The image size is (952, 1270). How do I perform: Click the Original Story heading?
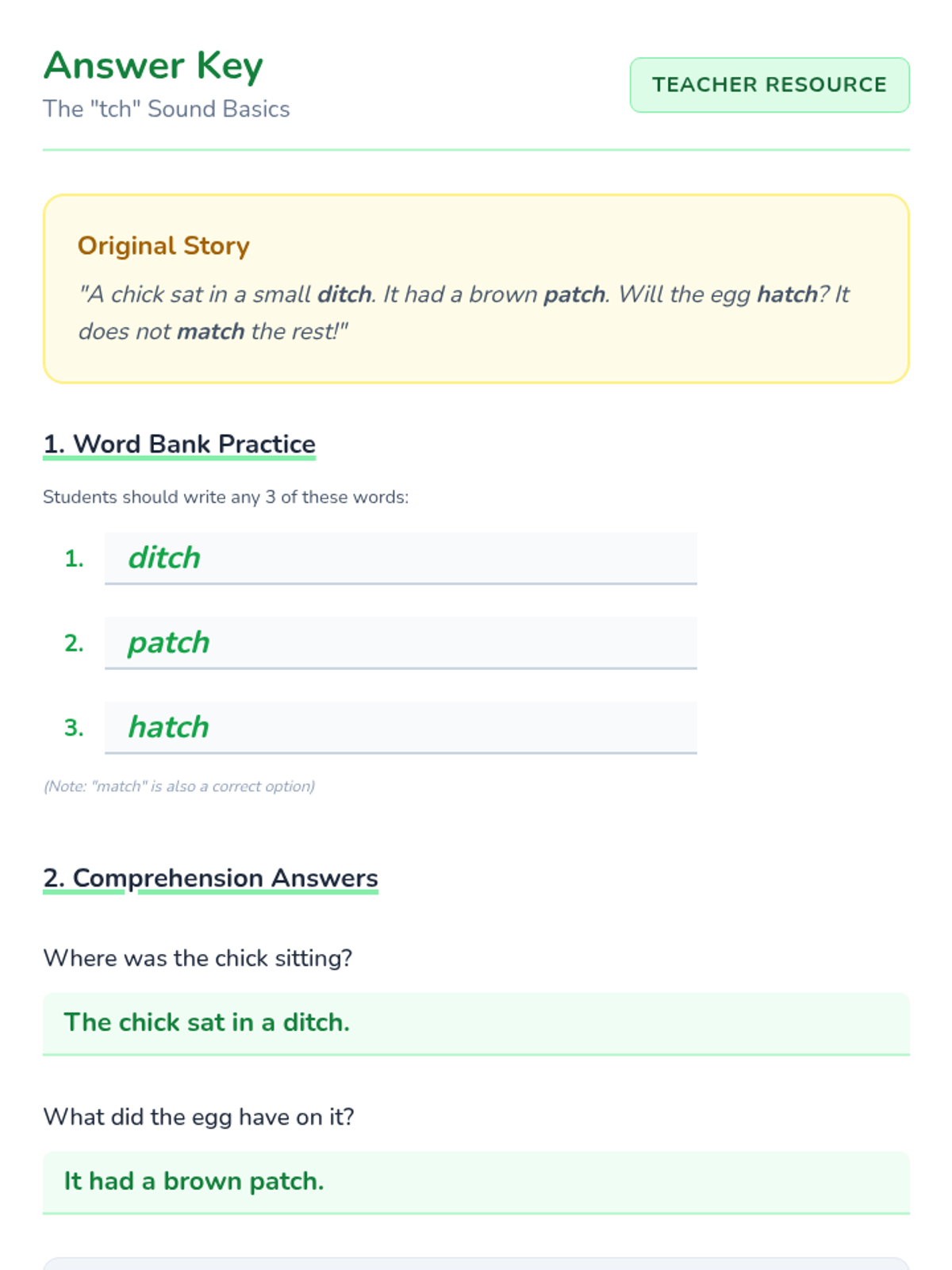[163, 246]
